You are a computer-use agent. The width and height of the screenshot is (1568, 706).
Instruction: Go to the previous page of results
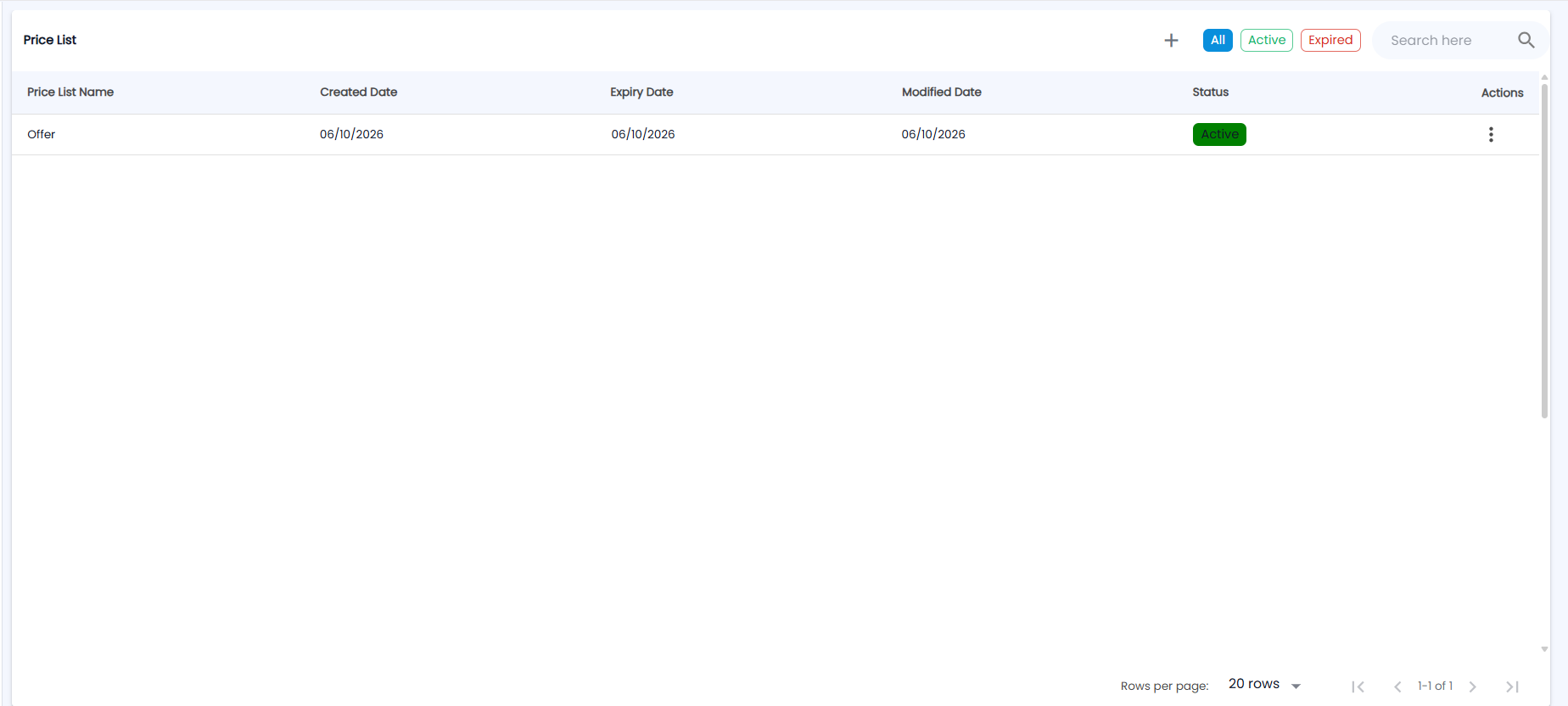[x=1397, y=686]
